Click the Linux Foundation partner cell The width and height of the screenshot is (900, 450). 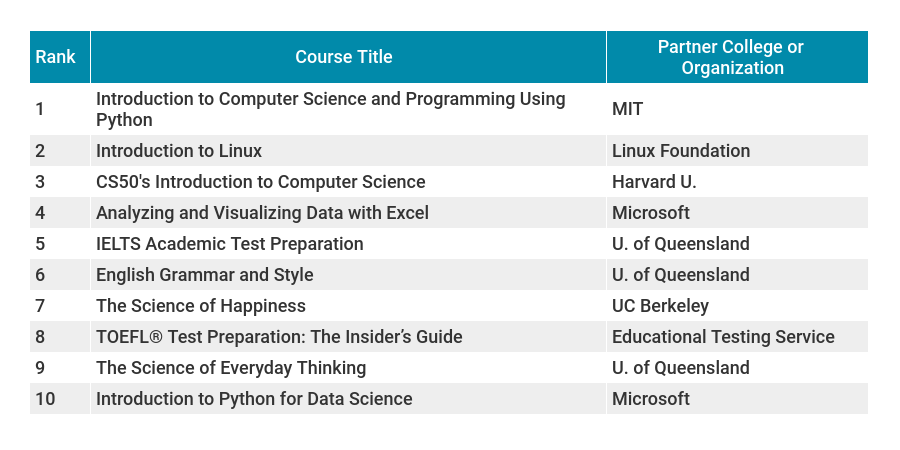point(681,151)
